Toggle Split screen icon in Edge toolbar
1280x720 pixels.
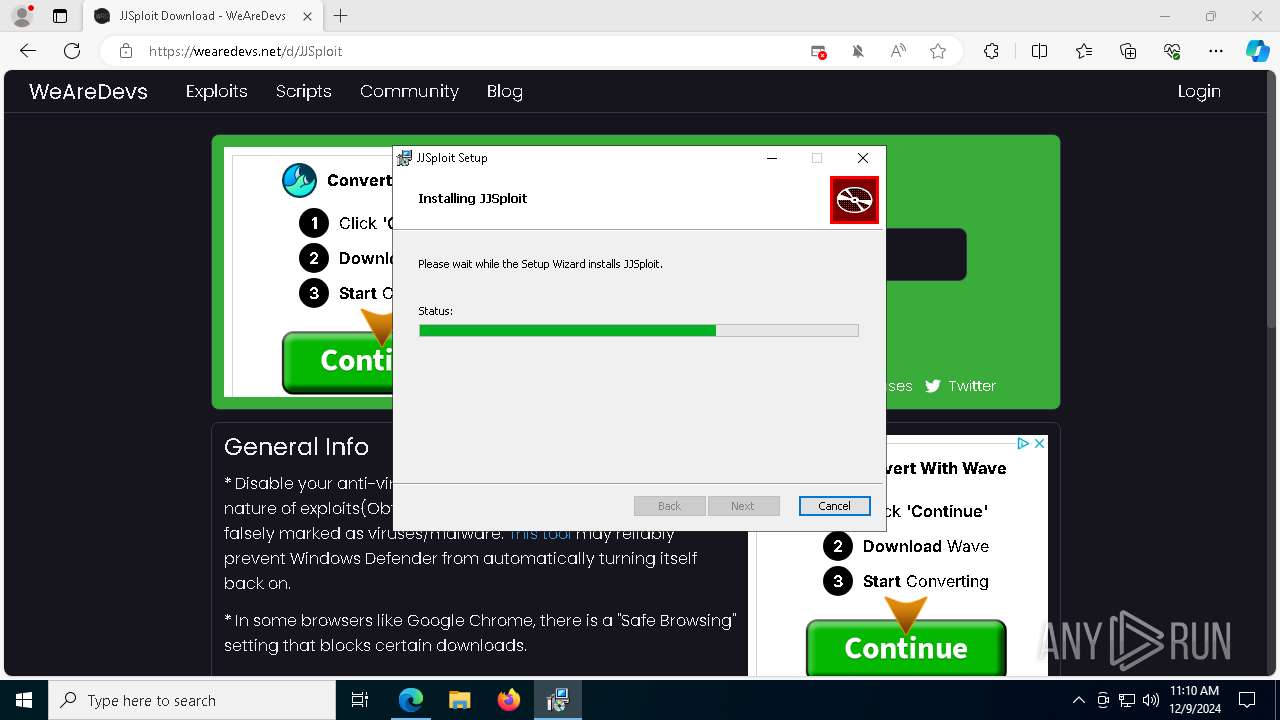1039,51
